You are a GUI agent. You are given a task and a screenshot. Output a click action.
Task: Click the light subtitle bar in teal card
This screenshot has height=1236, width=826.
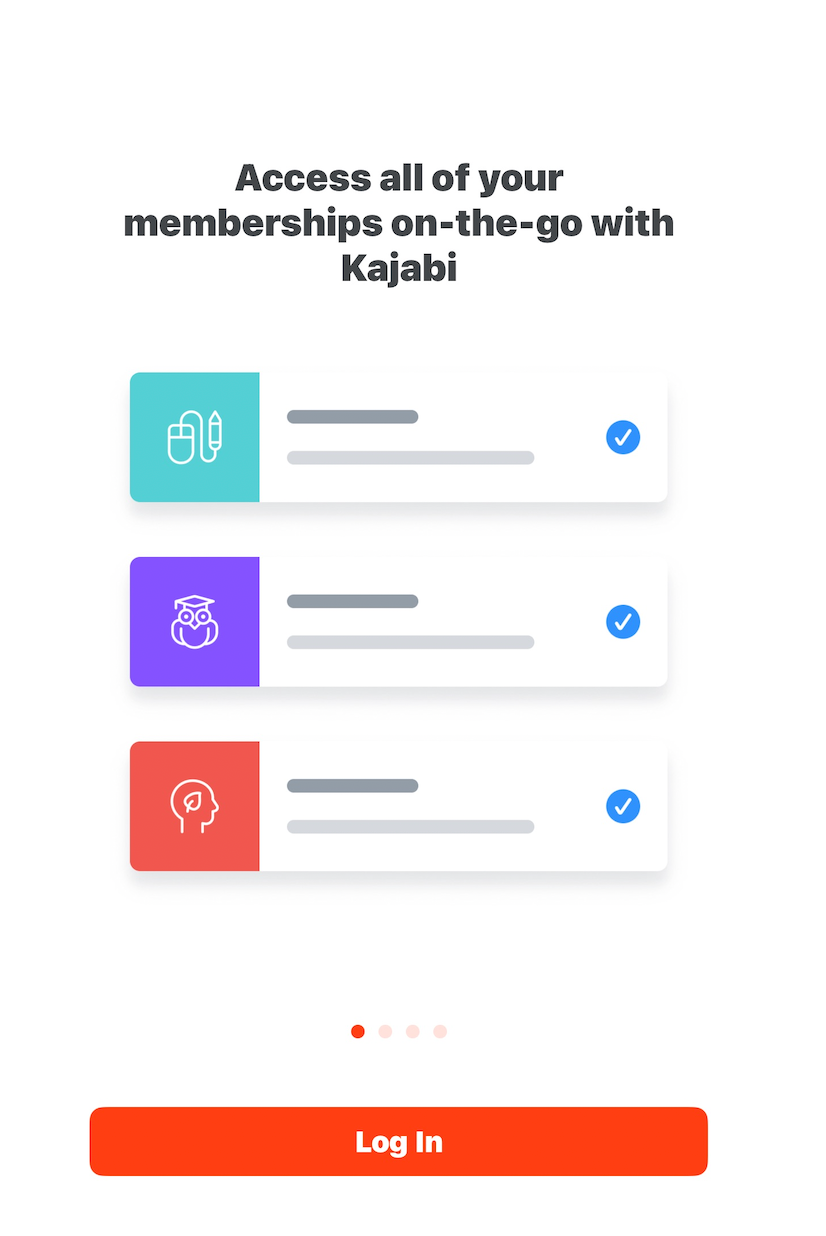pyautogui.click(x=410, y=458)
